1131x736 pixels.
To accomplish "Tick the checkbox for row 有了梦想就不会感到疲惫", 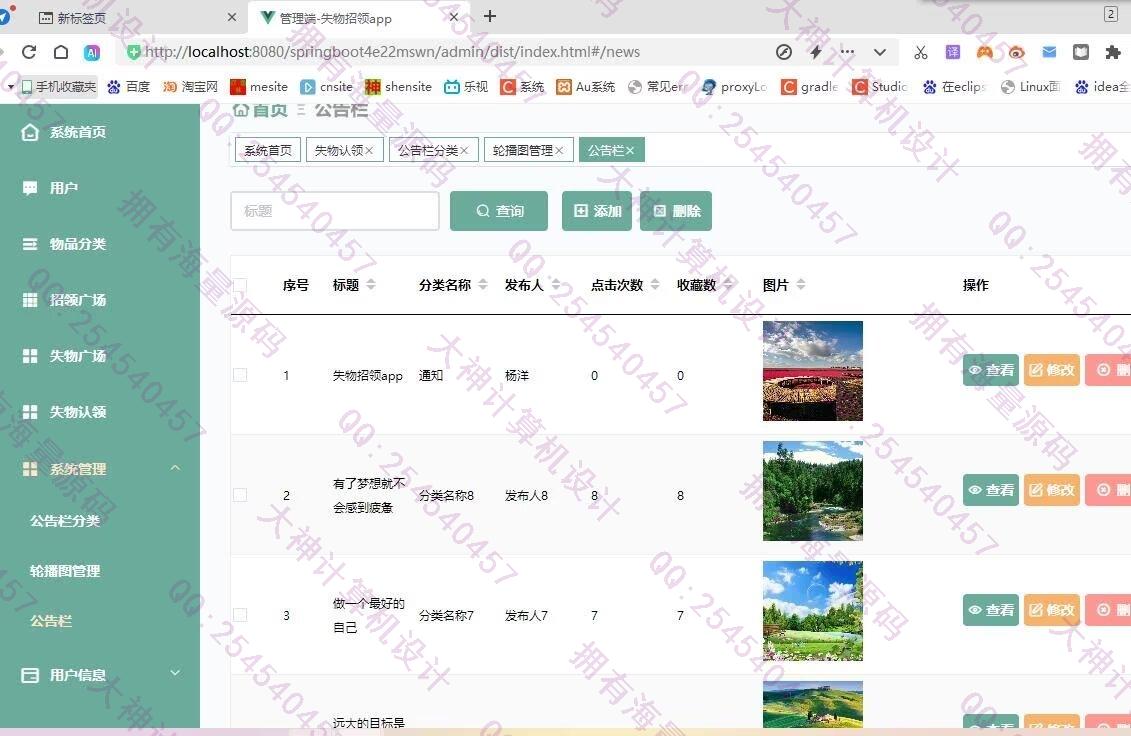I will tap(240, 495).
